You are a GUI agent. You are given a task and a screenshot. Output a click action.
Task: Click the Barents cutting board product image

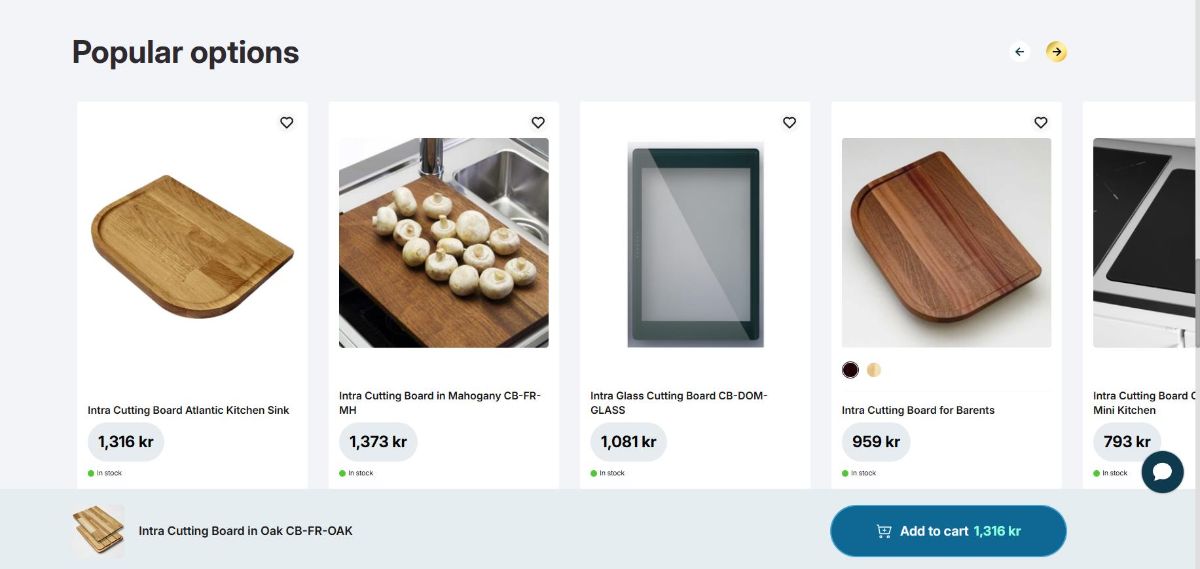[946, 243]
